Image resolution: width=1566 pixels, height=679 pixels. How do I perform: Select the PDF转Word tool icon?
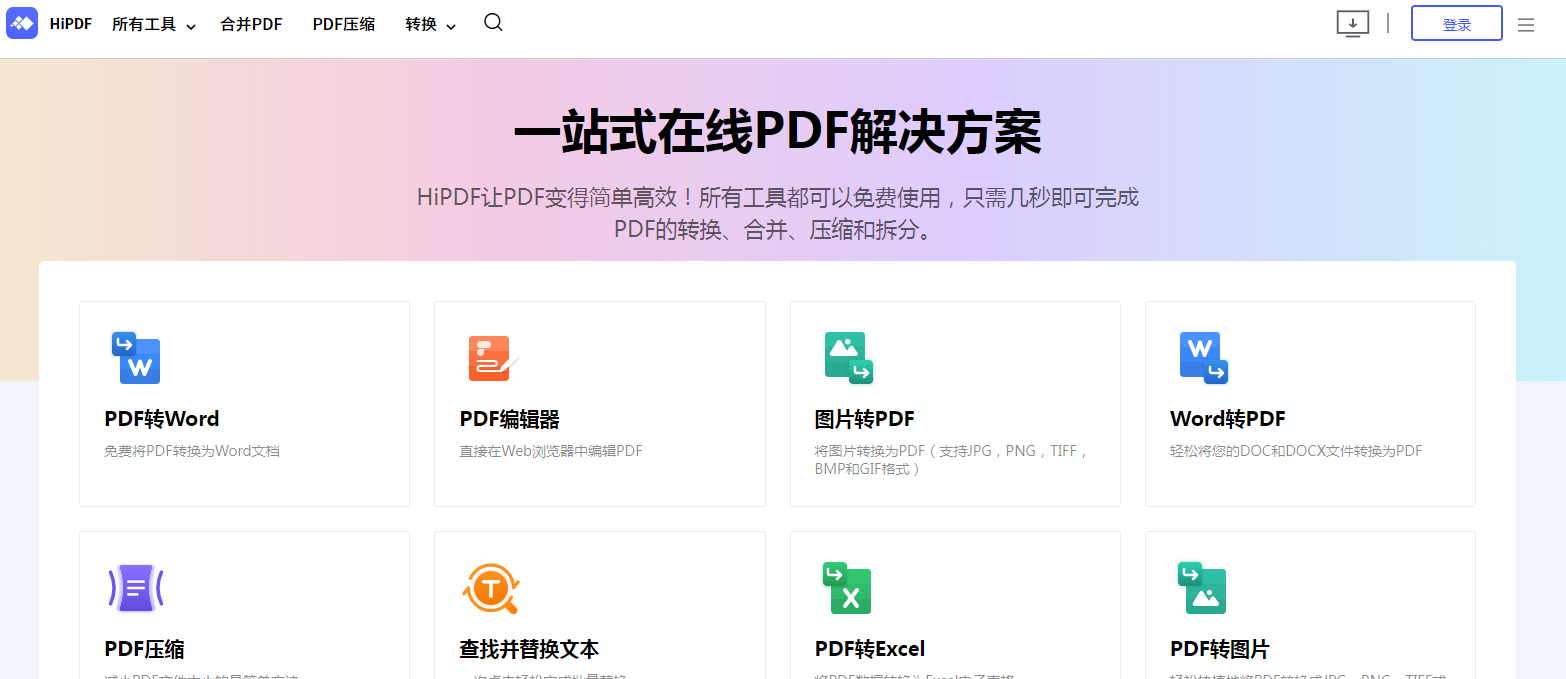click(x=136, y=358)
